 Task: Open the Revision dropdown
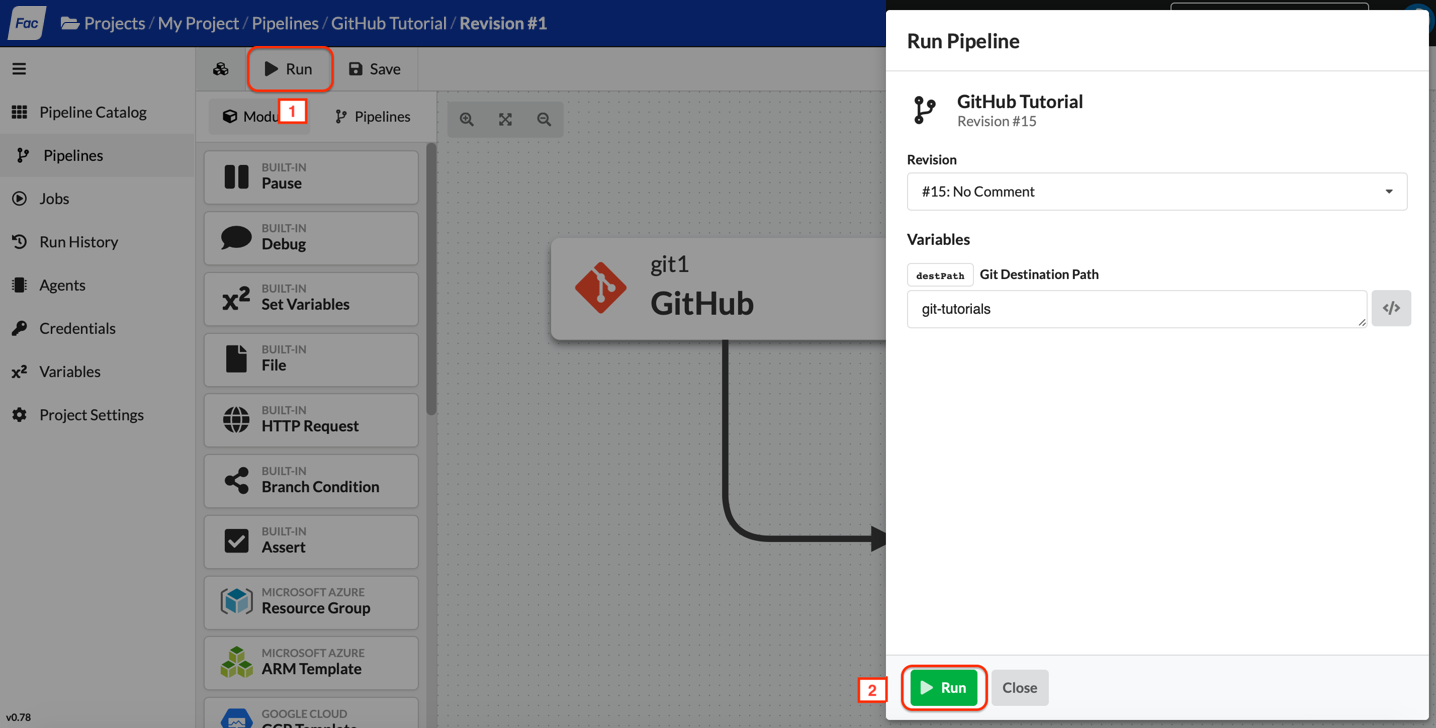pyautogui.click(x=1156, y=191)
